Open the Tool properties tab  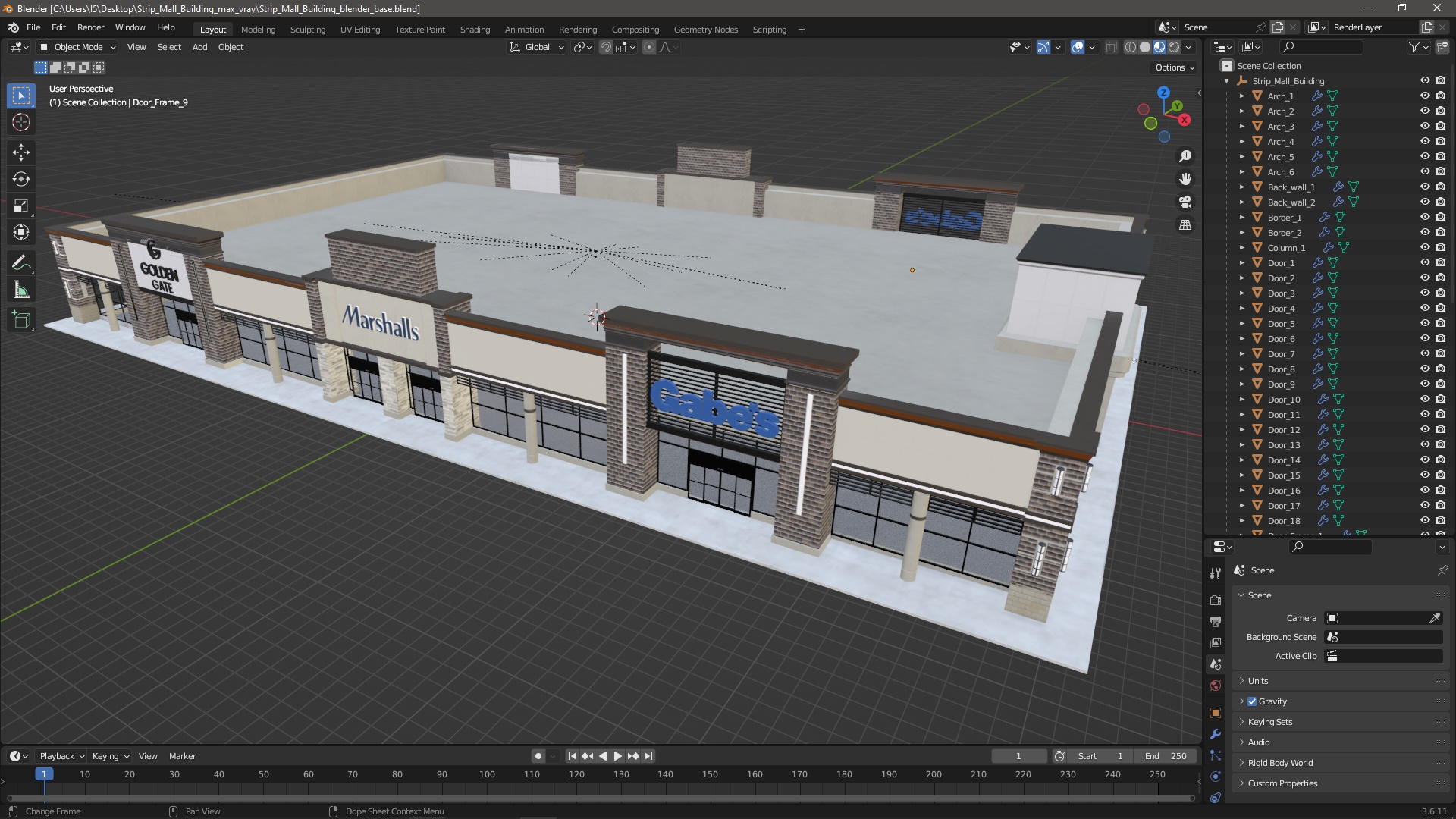pos(1216,573)
